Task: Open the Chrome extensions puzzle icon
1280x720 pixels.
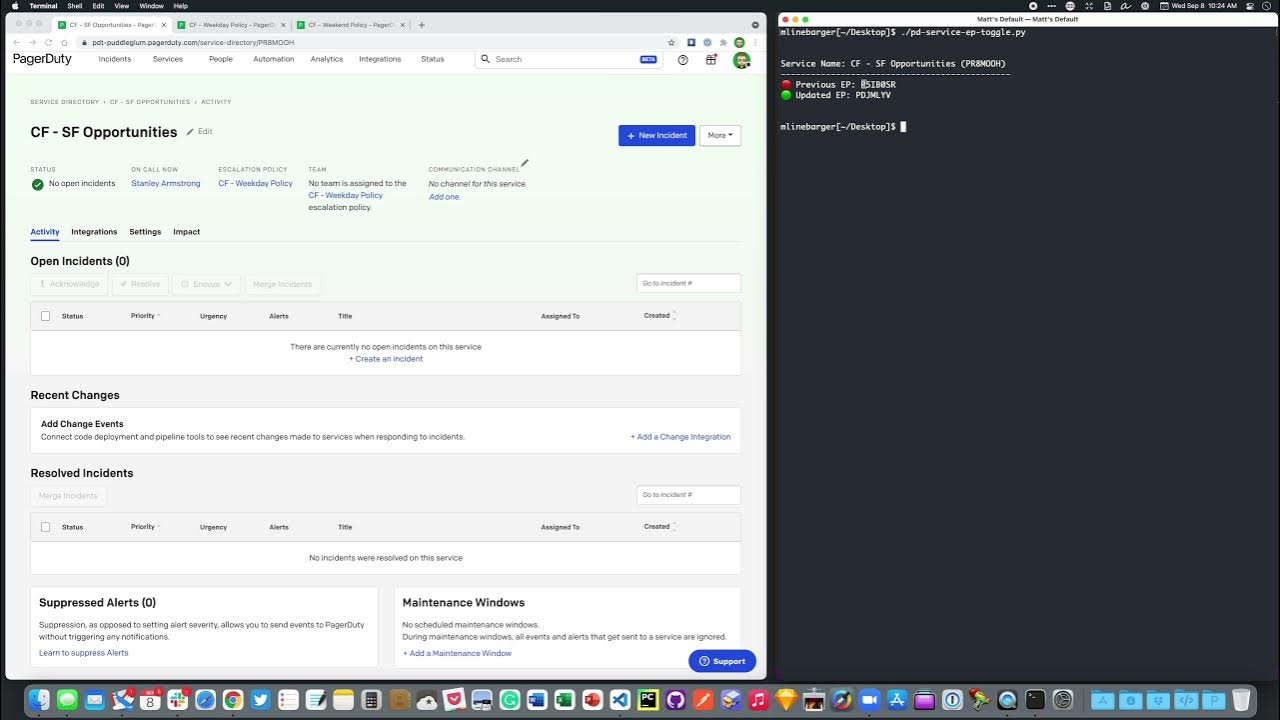Action: pyautogui.click(x=723, y=43)
